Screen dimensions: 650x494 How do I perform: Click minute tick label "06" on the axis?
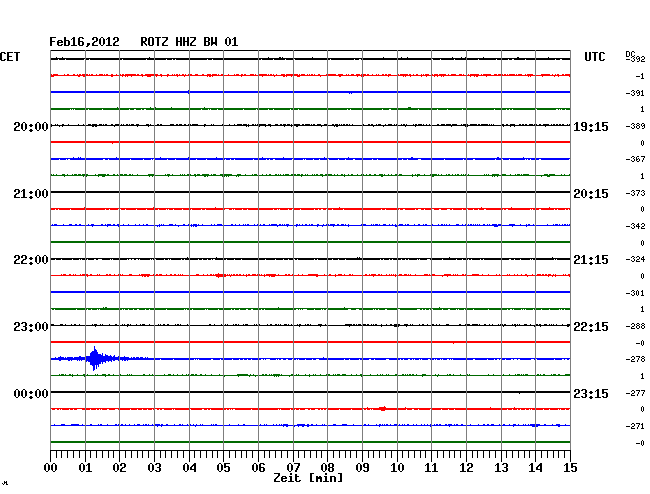[x=258, y=468]
